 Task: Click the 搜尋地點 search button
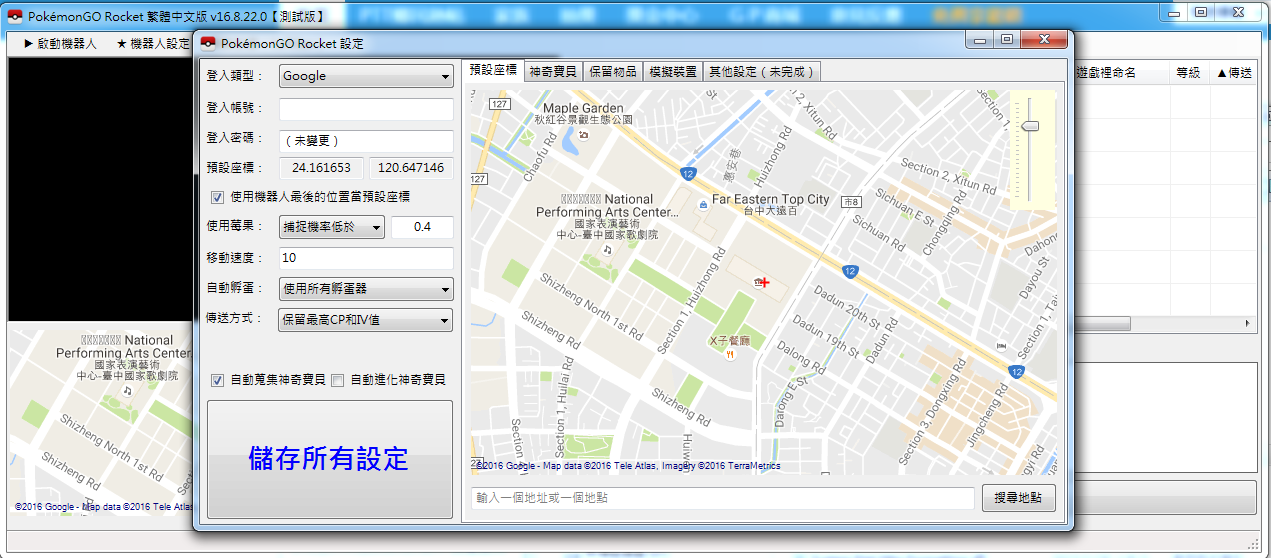pos(1018,498)
